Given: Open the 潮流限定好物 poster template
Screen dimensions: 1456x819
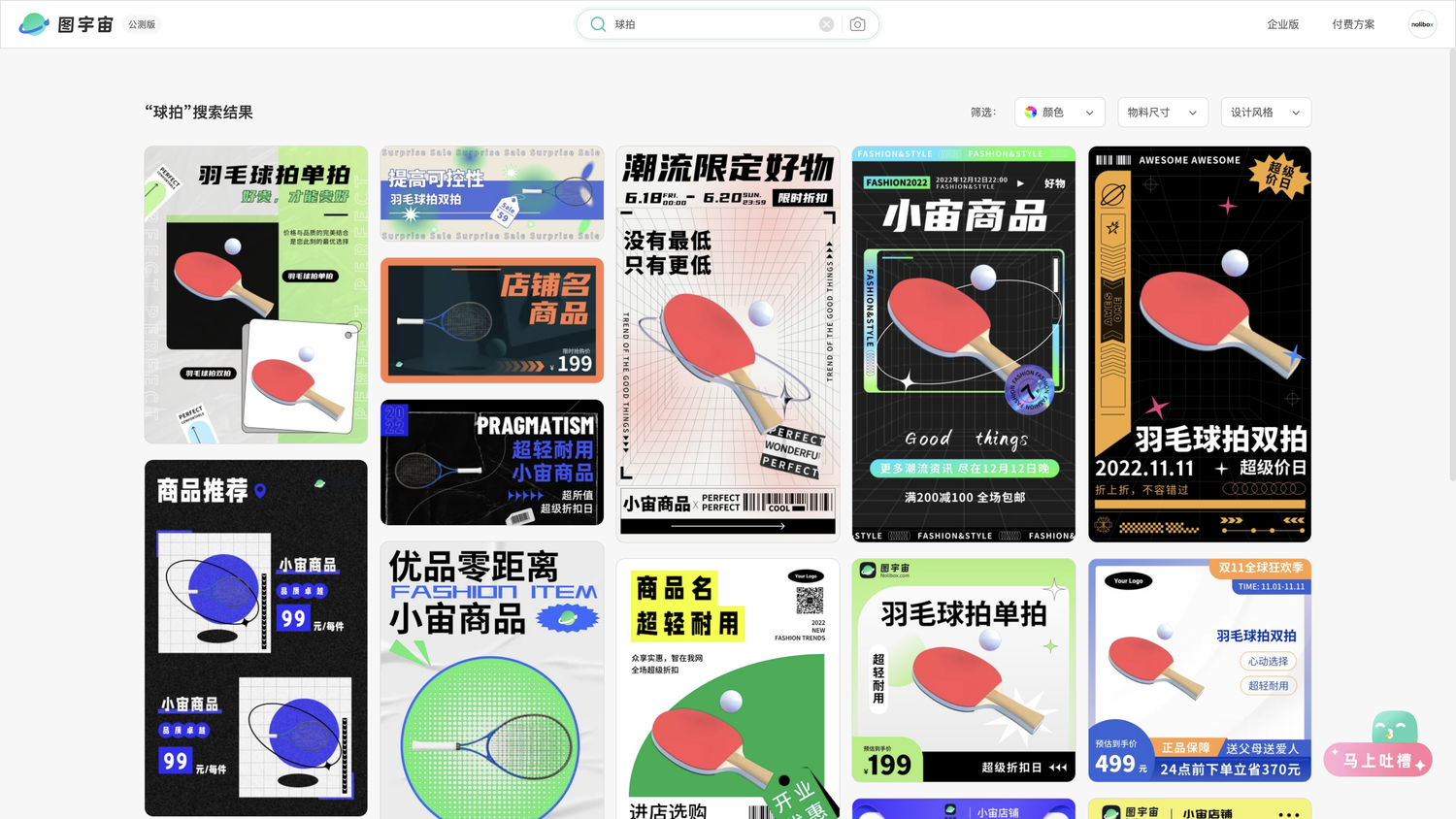Looking at the screenshot, I should pos(728,344).
